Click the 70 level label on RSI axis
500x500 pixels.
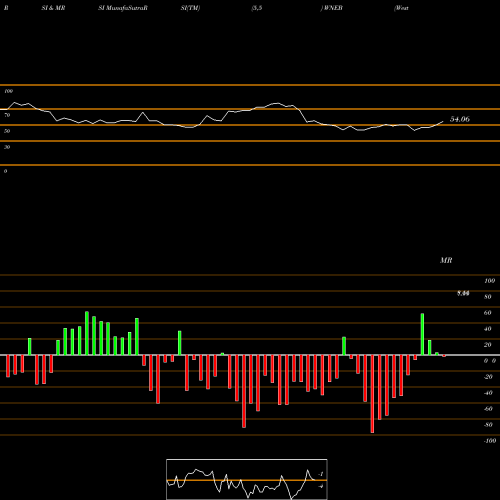click(7, 115)
